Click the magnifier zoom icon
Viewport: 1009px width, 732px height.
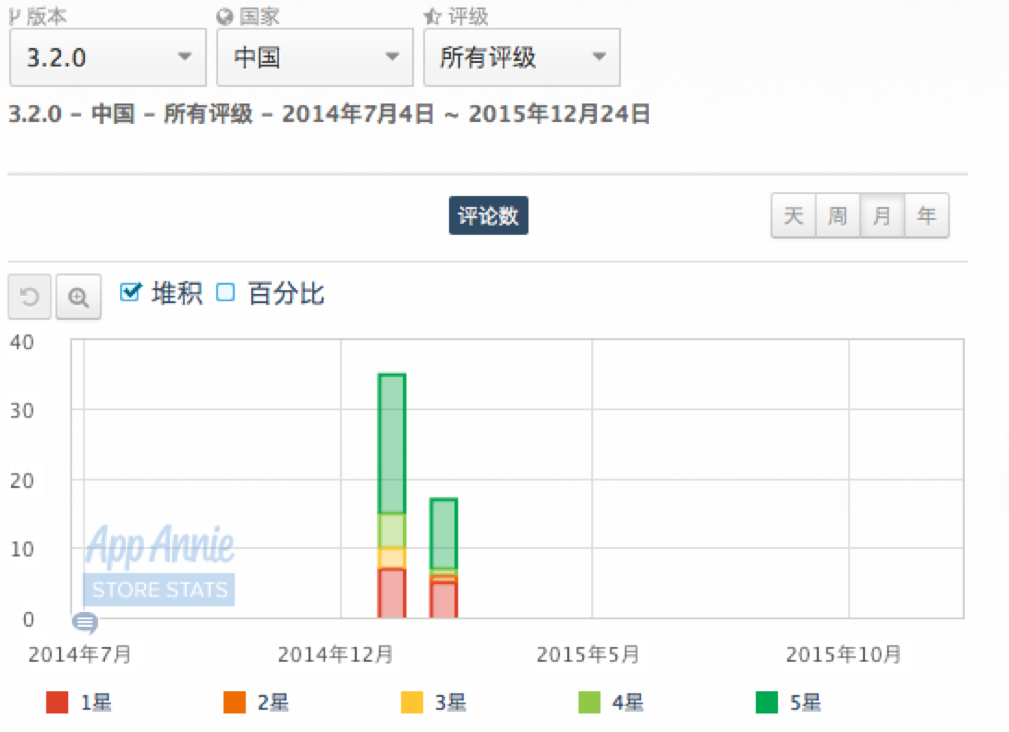click(x=79, y=297)
